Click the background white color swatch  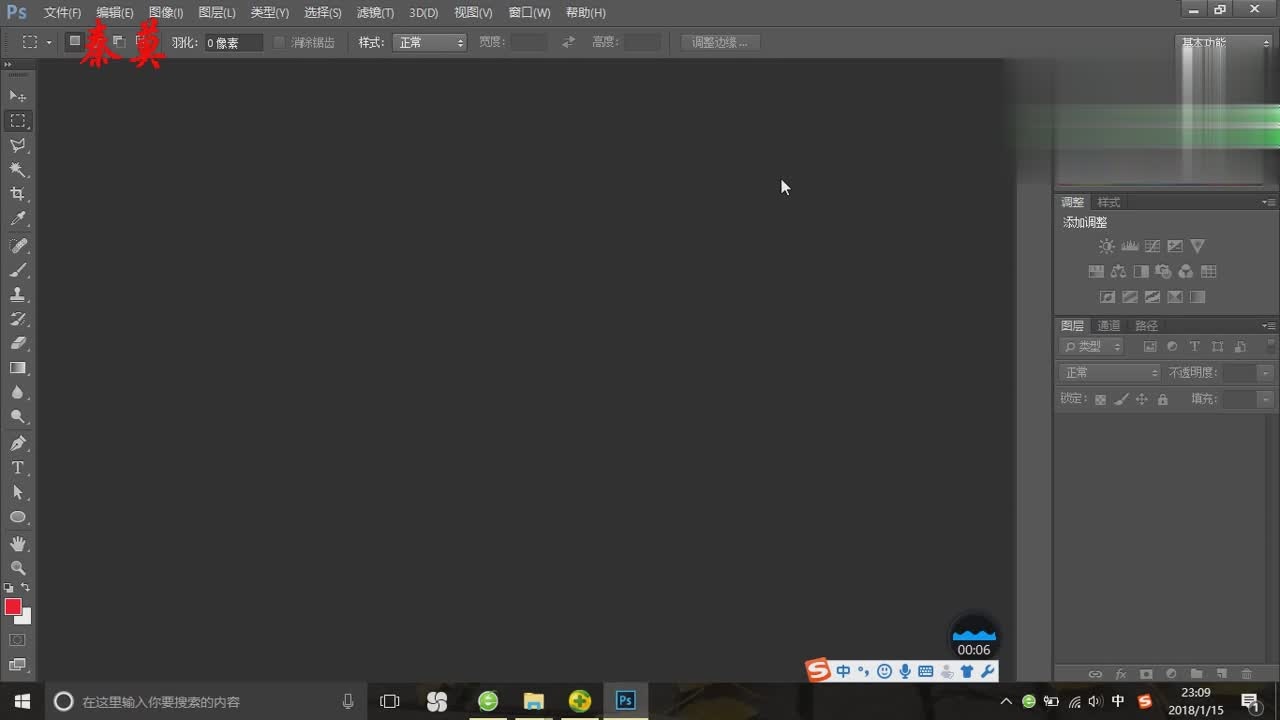(25, 617)
